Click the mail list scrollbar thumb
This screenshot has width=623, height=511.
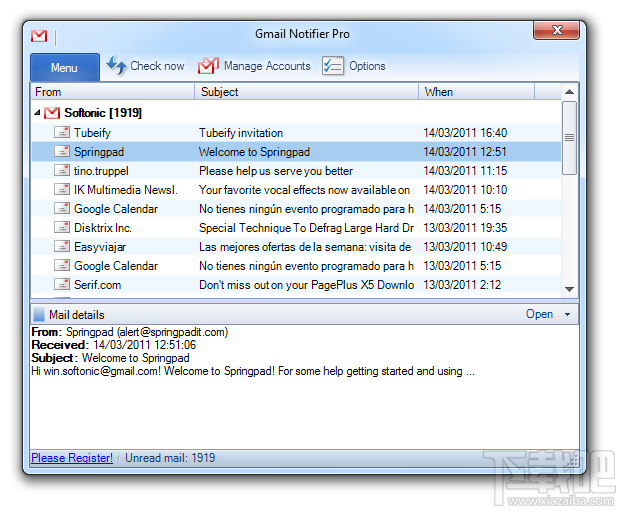[x=569, y=137]
